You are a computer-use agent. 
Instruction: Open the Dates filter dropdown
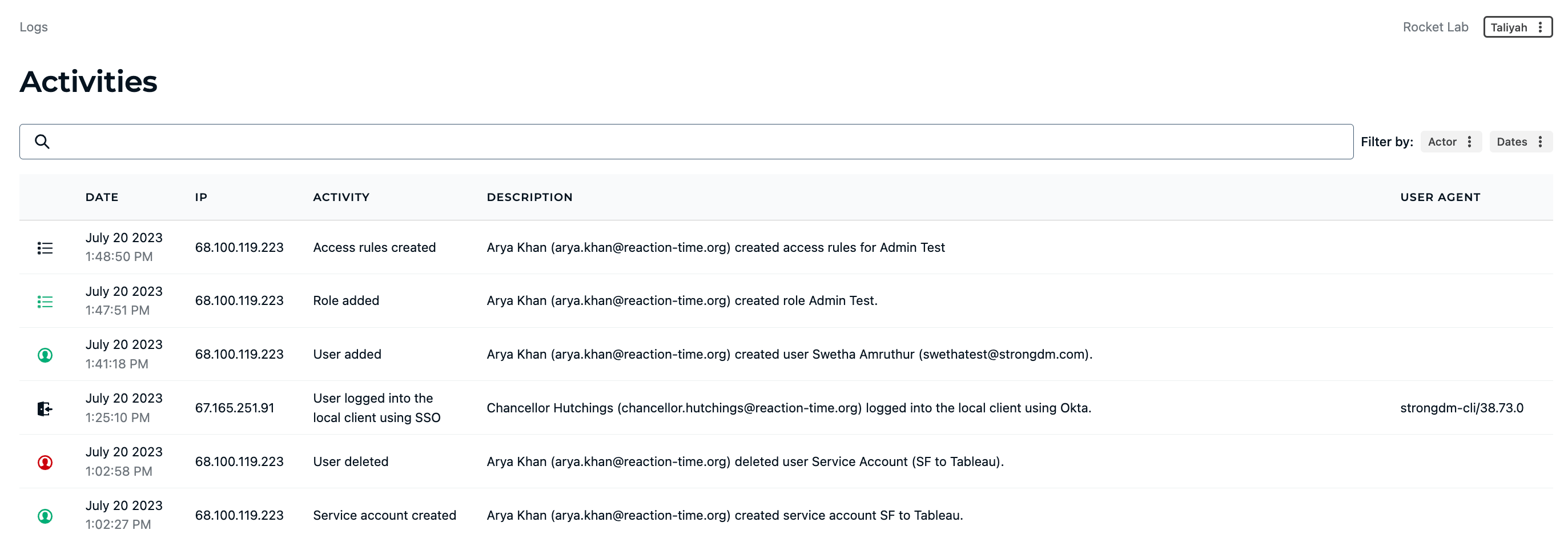[x=1520, y=142]
